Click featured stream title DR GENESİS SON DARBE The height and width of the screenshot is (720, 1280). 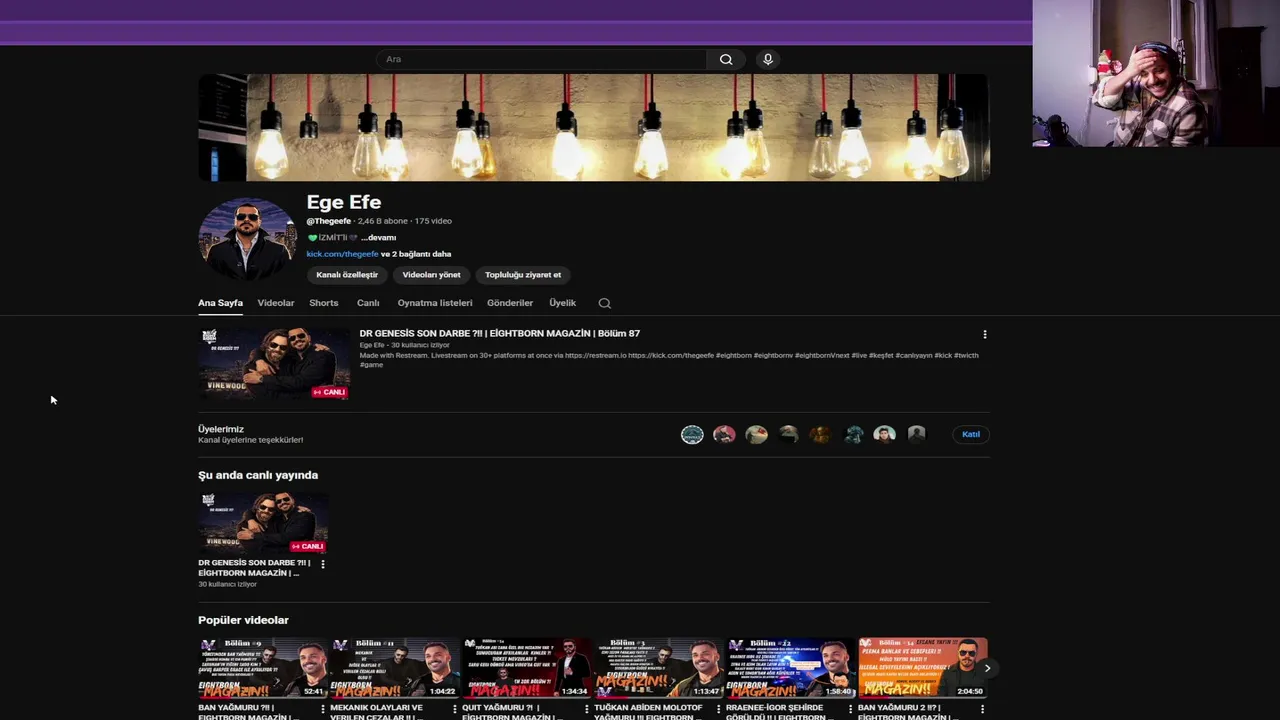[x=499, y=334]
